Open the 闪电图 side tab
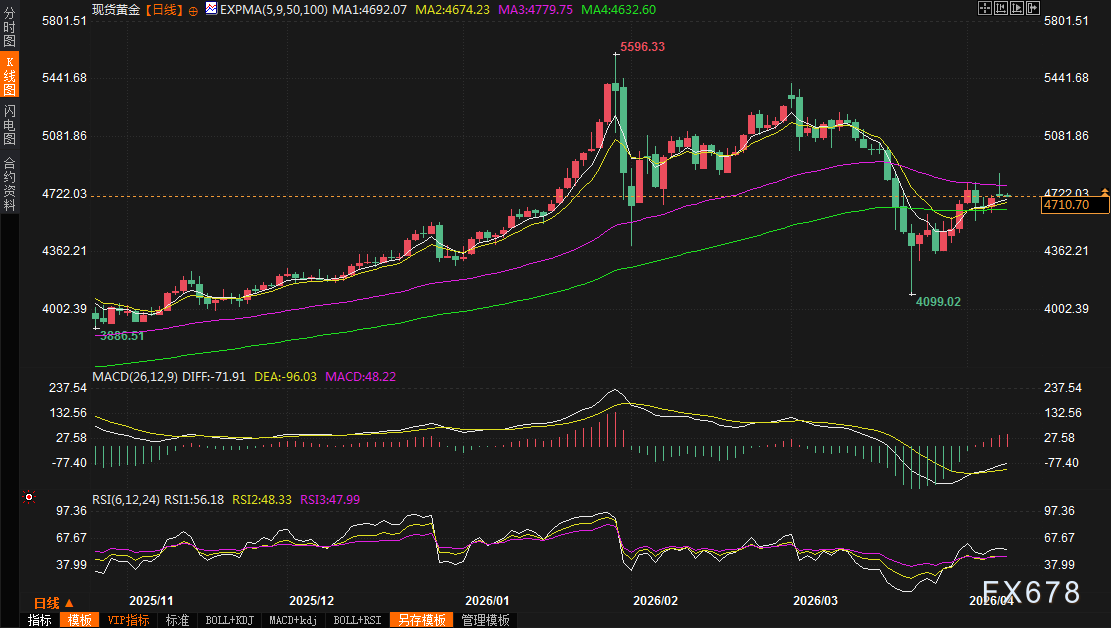The width and height of the screenshot is (1111, 628). (9, 124)
